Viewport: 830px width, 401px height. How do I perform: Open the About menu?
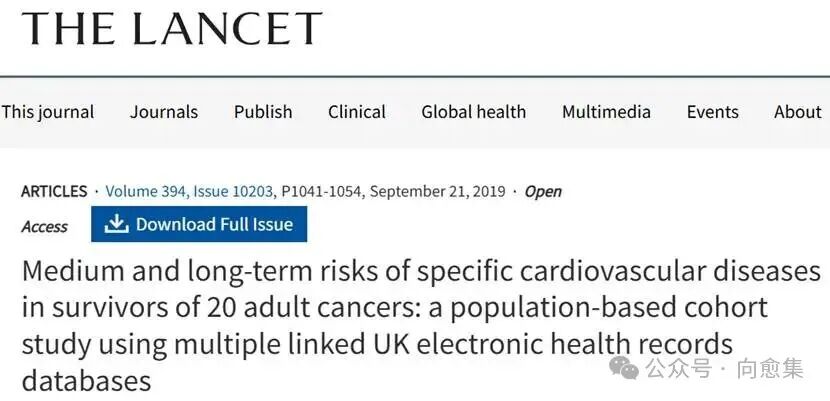(797, 112)
